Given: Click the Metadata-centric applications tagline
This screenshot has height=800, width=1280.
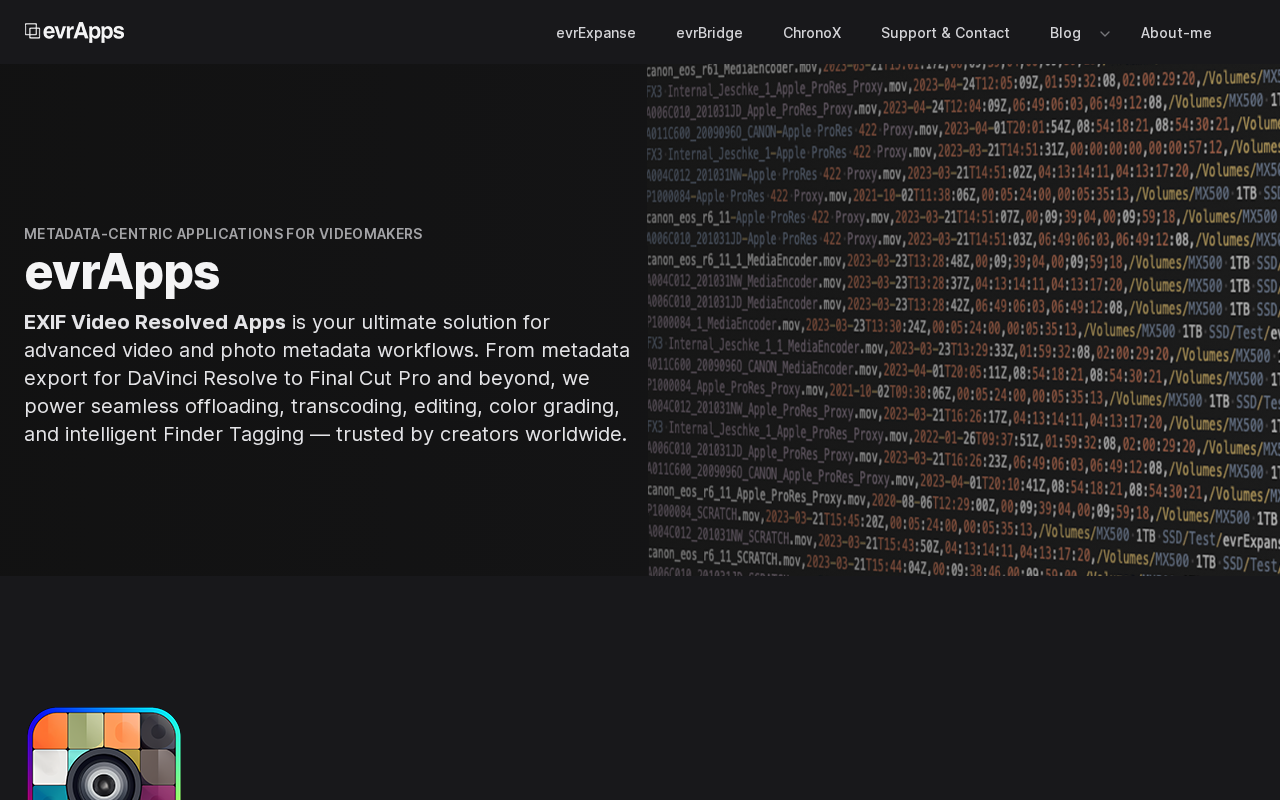Looking at the screenshot, I should tap(223, 234).
